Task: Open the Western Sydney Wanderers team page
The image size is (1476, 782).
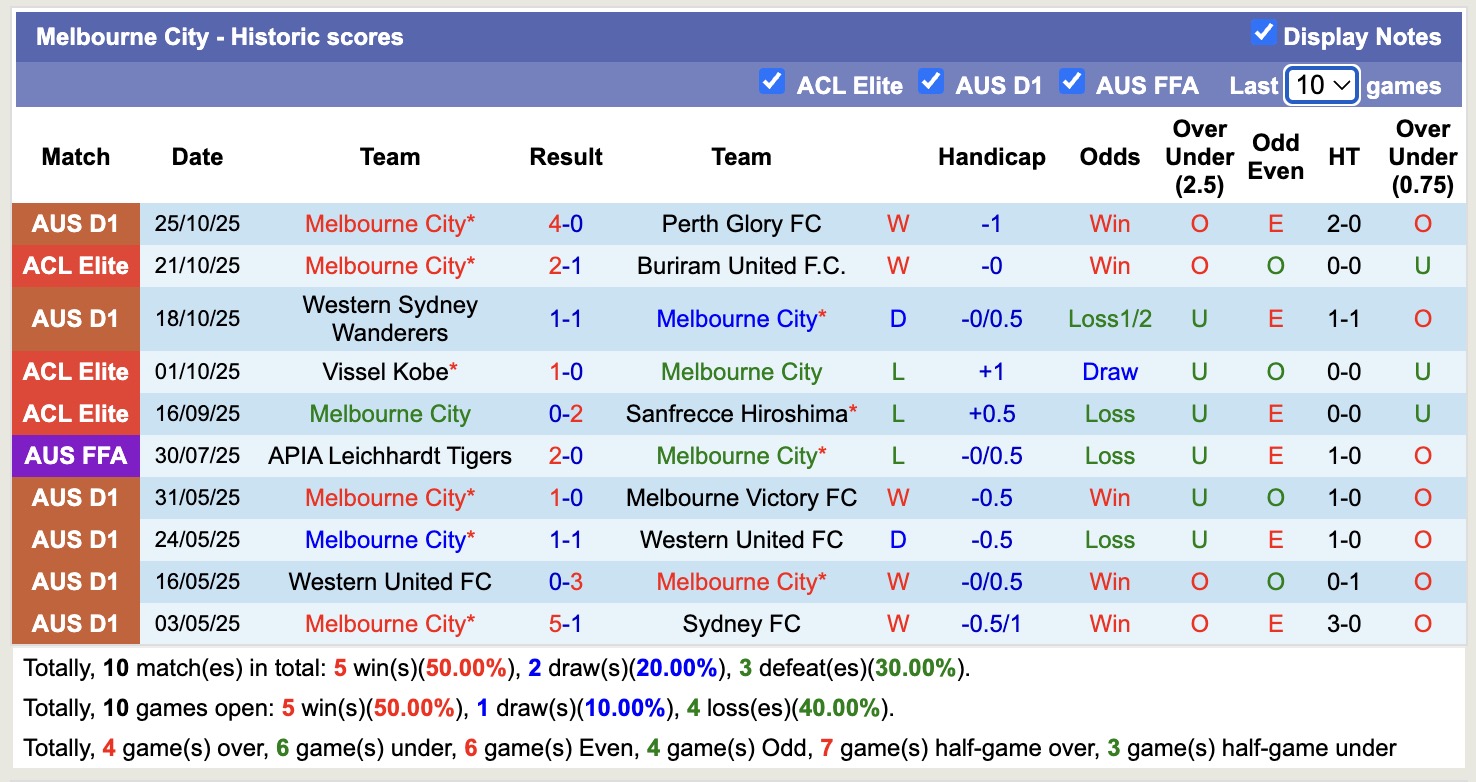Action: pyautogui.click(x=389, y=318)
